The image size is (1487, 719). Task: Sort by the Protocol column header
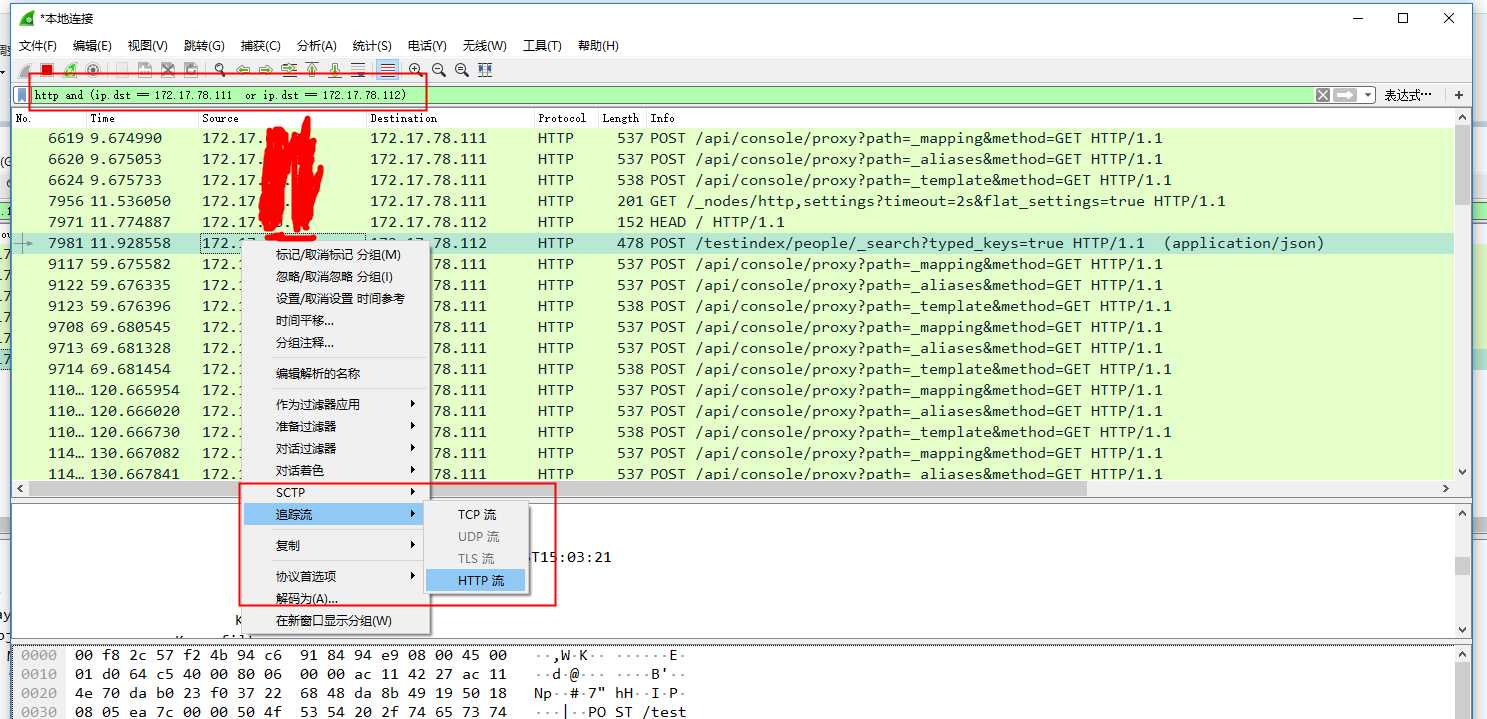coord(565,118)
